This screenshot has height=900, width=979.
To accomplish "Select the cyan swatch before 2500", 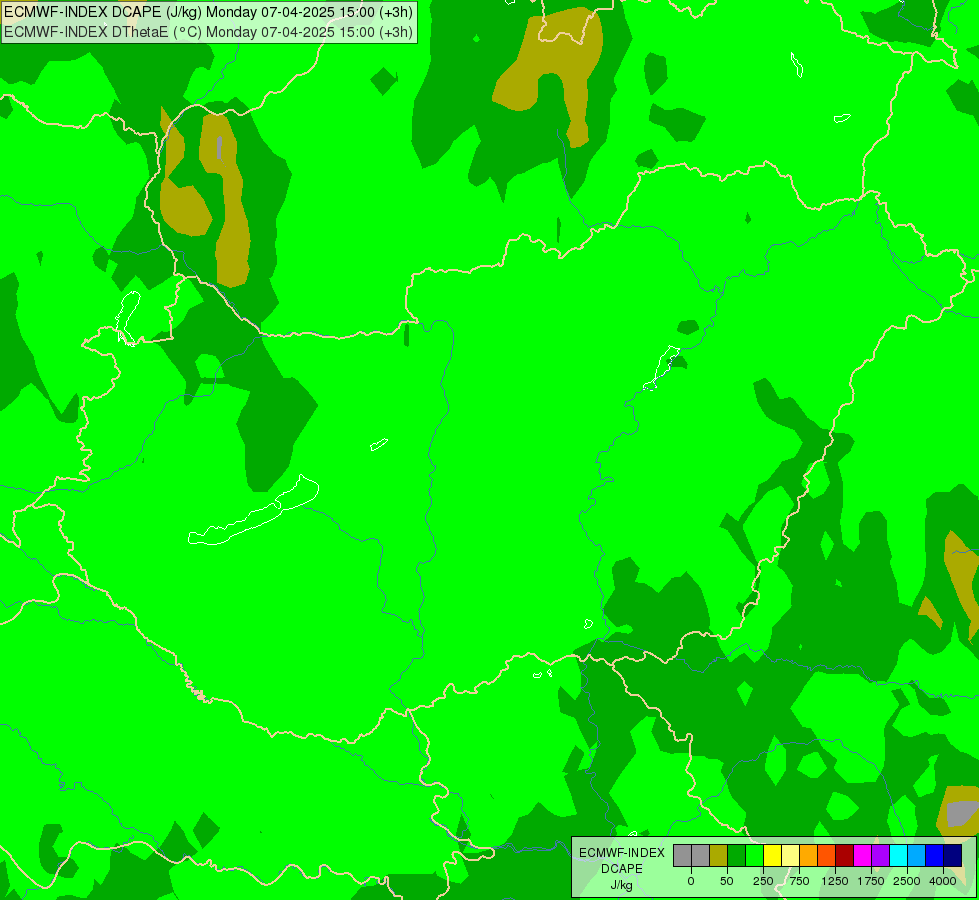I will [898, 855].
